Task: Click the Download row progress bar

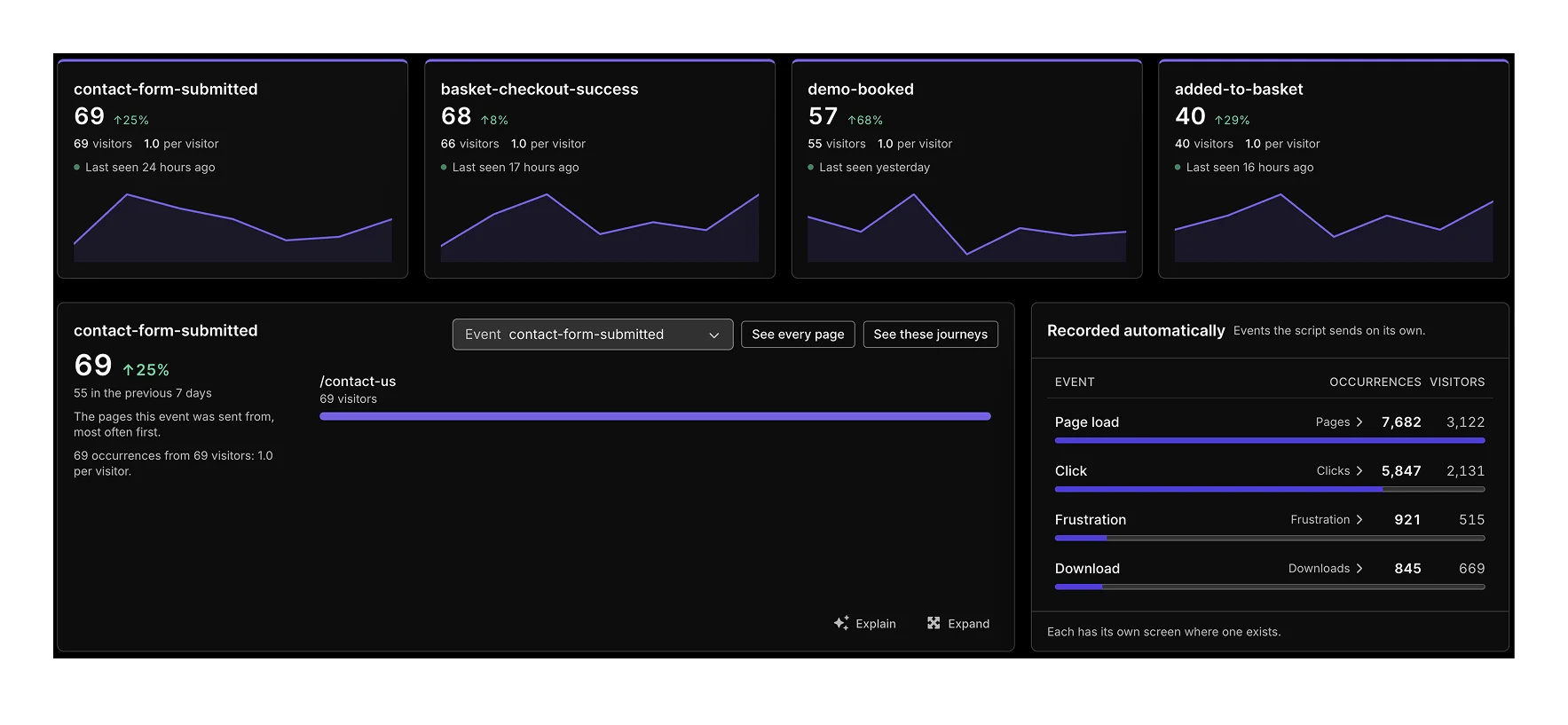Action: pyautogui.click(x=1270, y=587)
